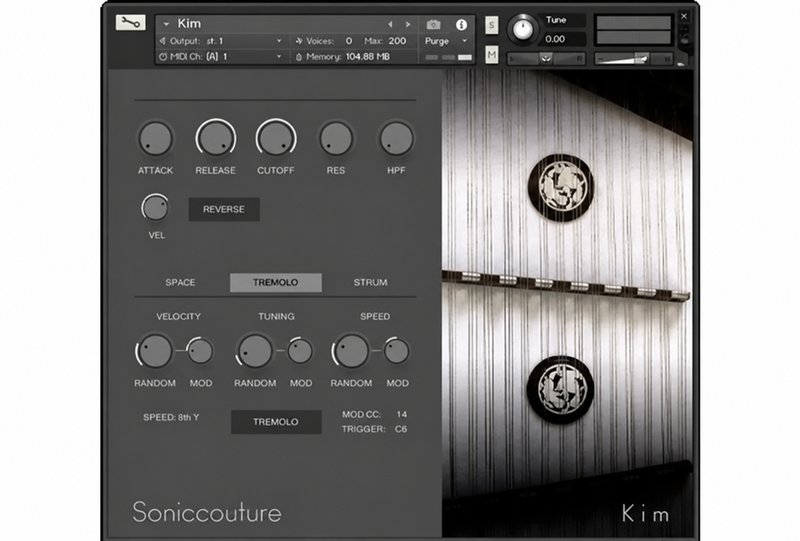Expand the Kim instrument name dropdown arrow
Viewport: 800px width, 541px height.
click(x=166, y=24)
